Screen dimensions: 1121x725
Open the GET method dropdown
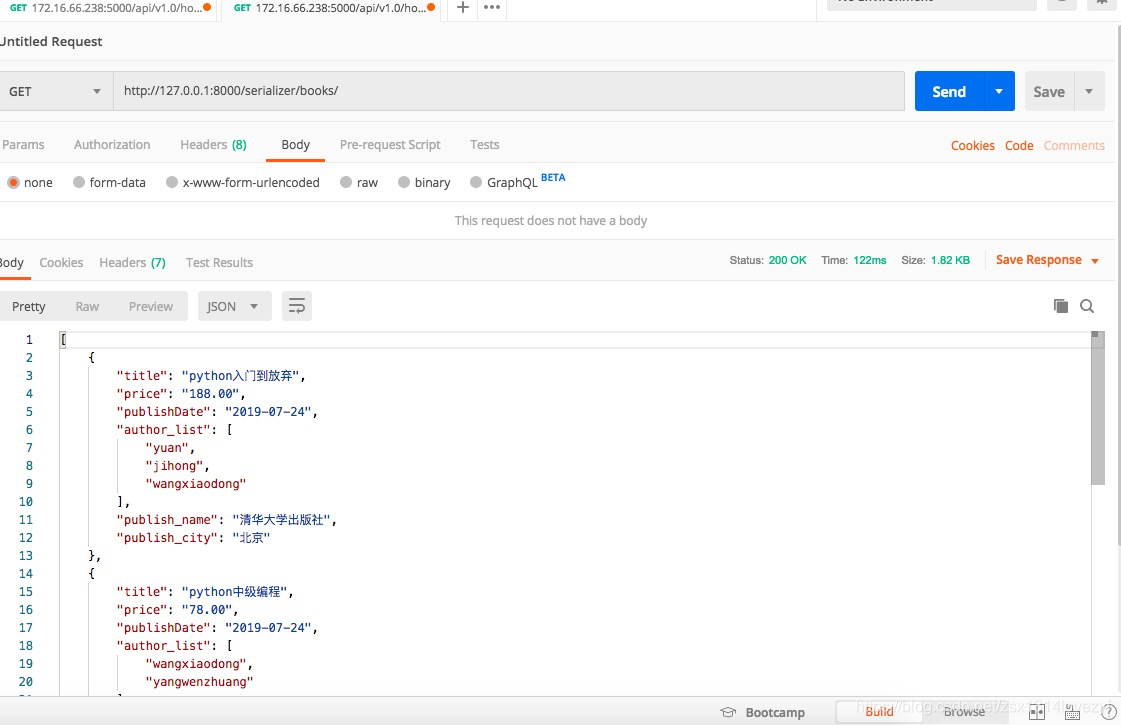[x=55, y=91]
